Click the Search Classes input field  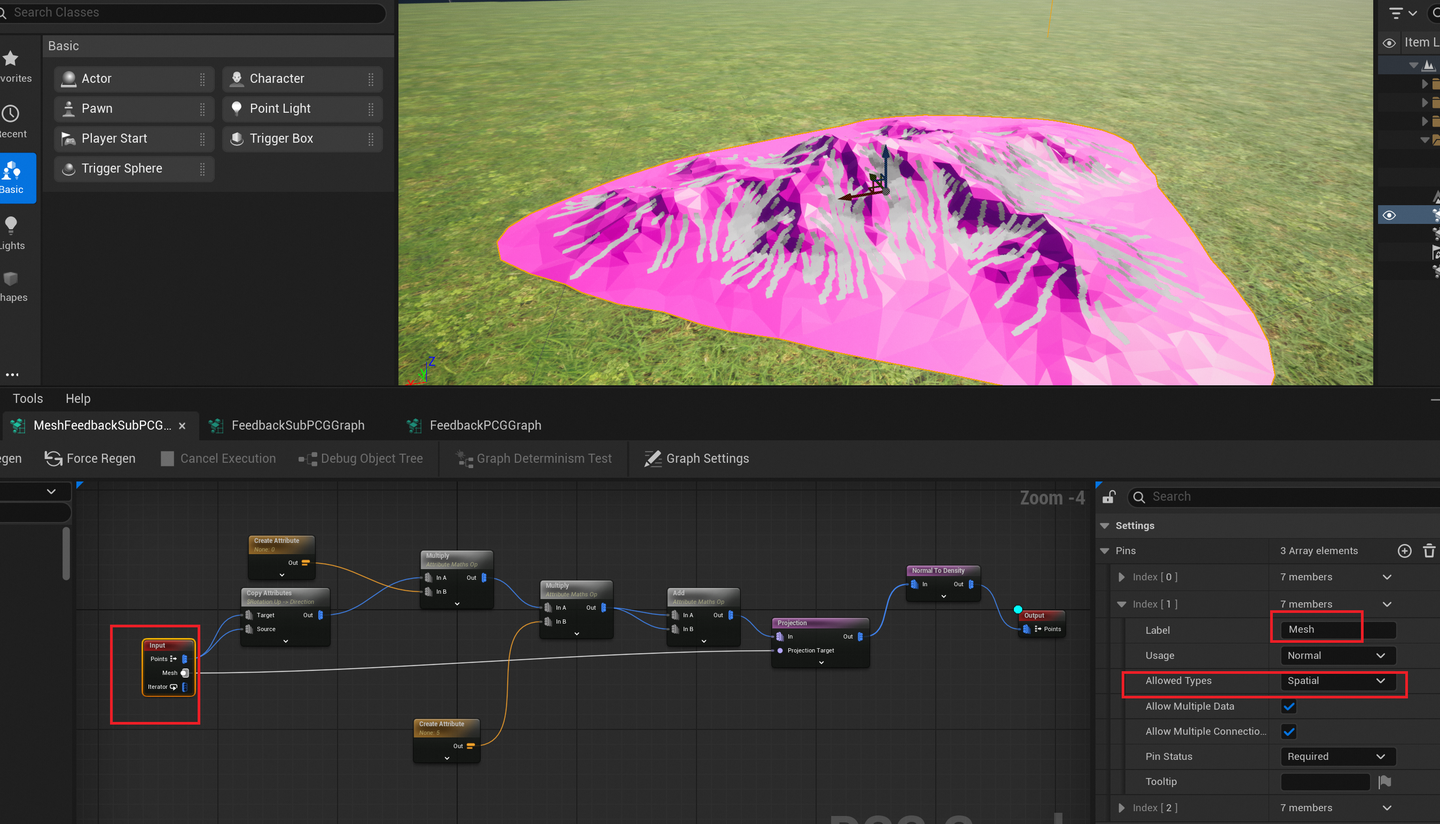(192, 13)
